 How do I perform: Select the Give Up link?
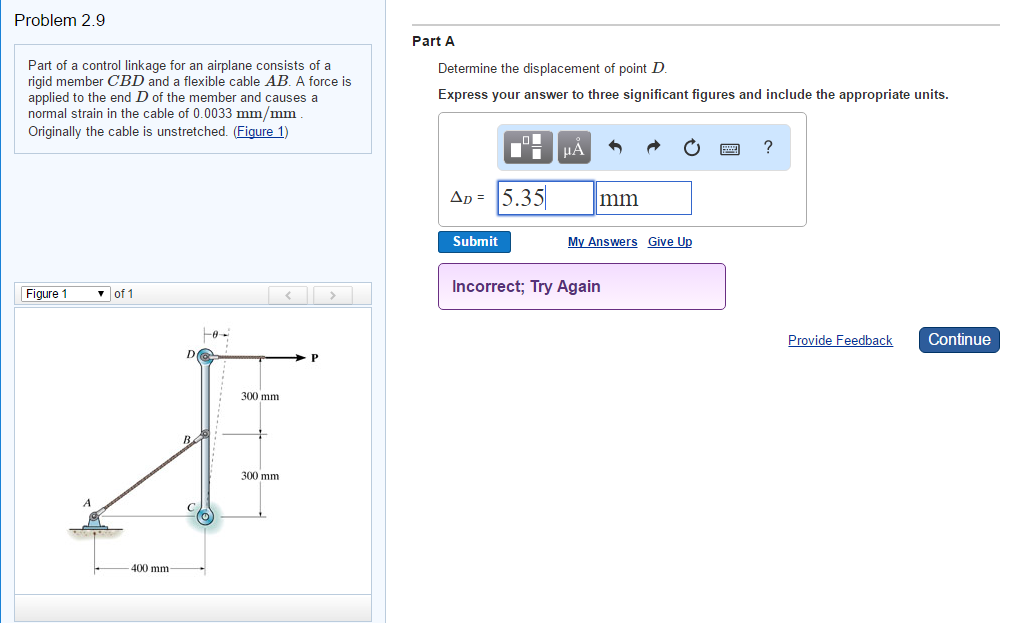[670, 241]
